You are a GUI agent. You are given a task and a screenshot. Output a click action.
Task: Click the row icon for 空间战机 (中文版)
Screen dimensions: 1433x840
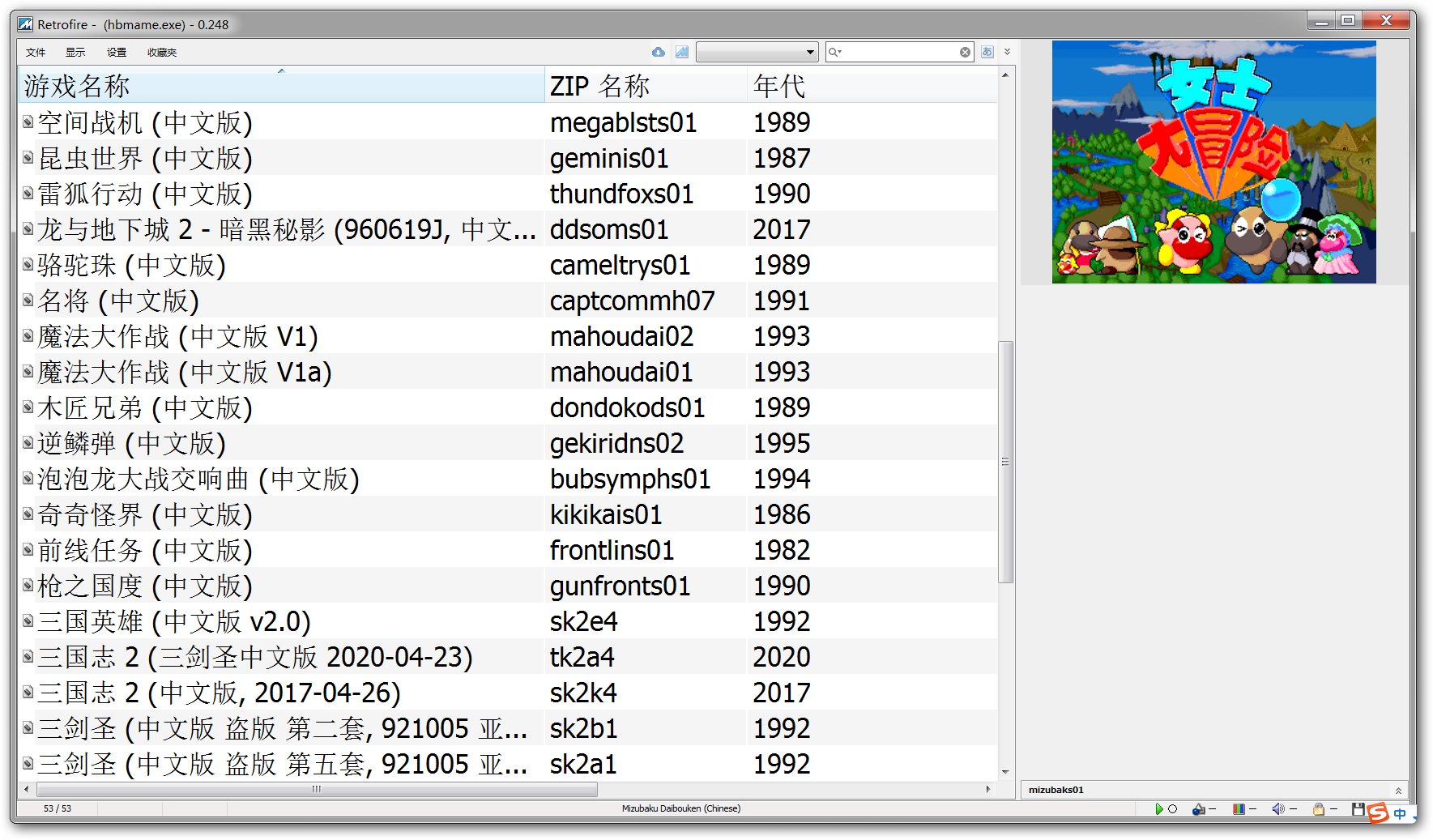click(28, 122)
